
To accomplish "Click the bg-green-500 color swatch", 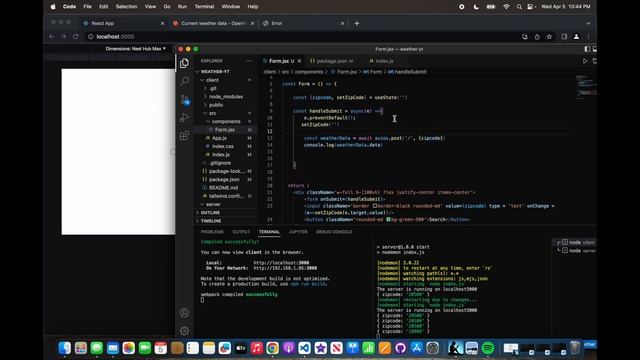I will (389, 220).
